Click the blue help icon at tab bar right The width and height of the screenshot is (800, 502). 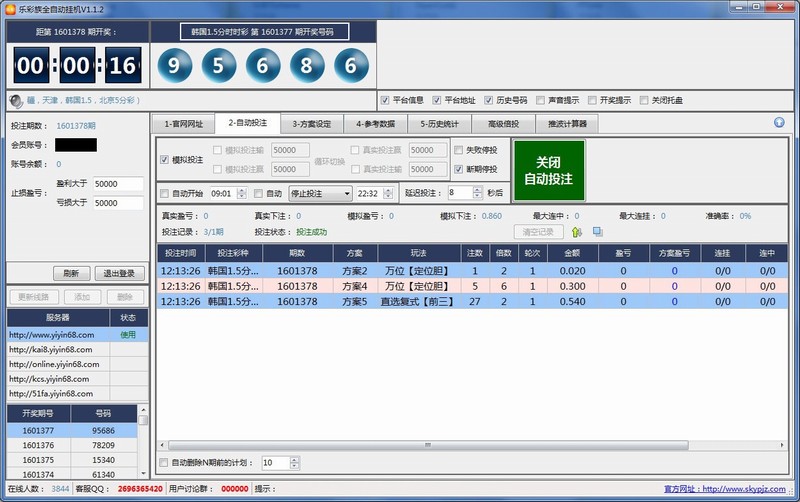[779, 123]
